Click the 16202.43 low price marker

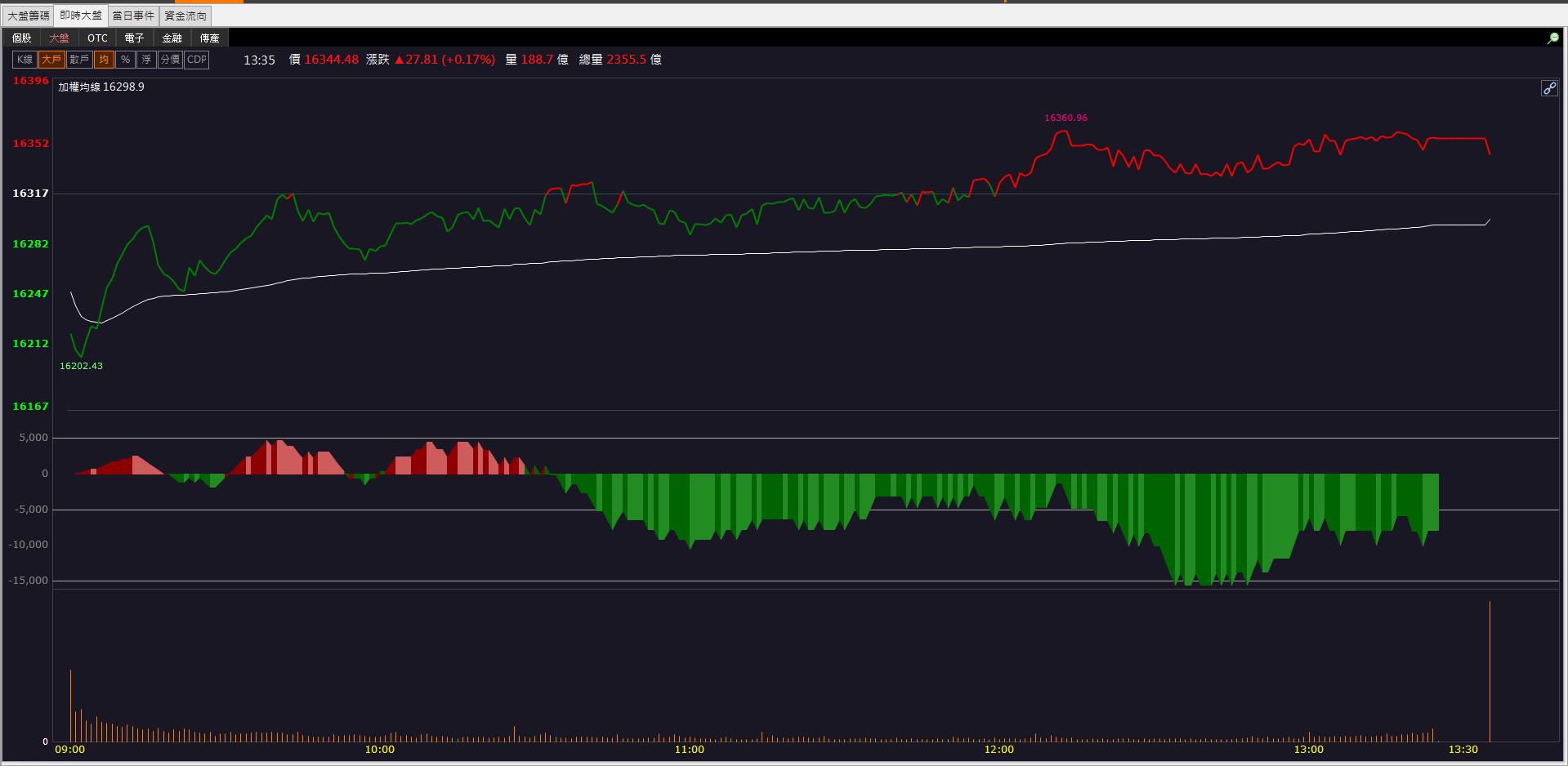[81, 366]
